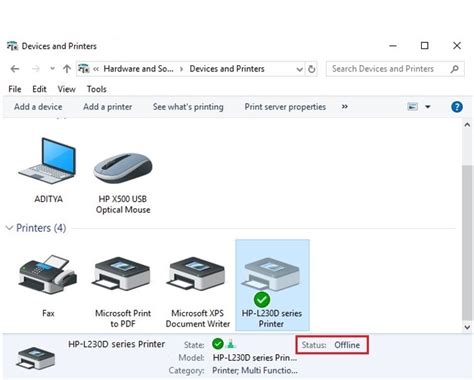Click the vertical scrollbar thumb

pyautogui.click(x=467, y=242)
